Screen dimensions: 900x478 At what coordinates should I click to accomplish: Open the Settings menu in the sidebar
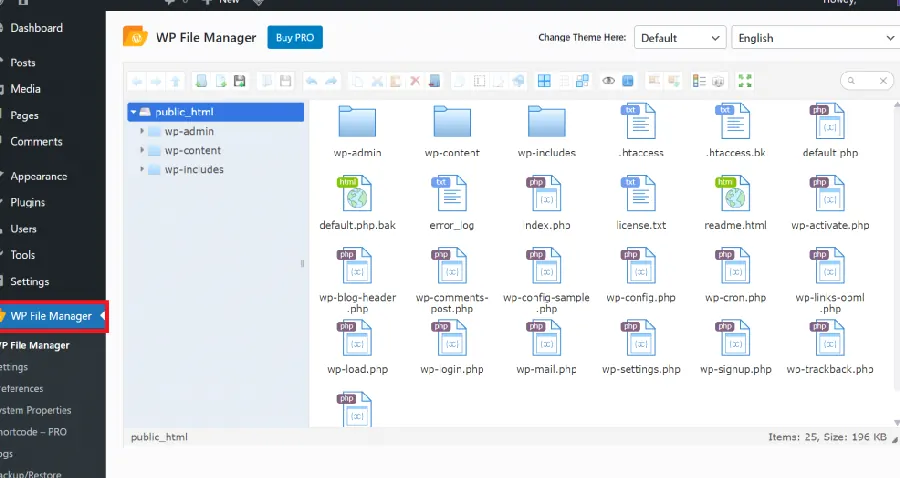pos(29,281)
